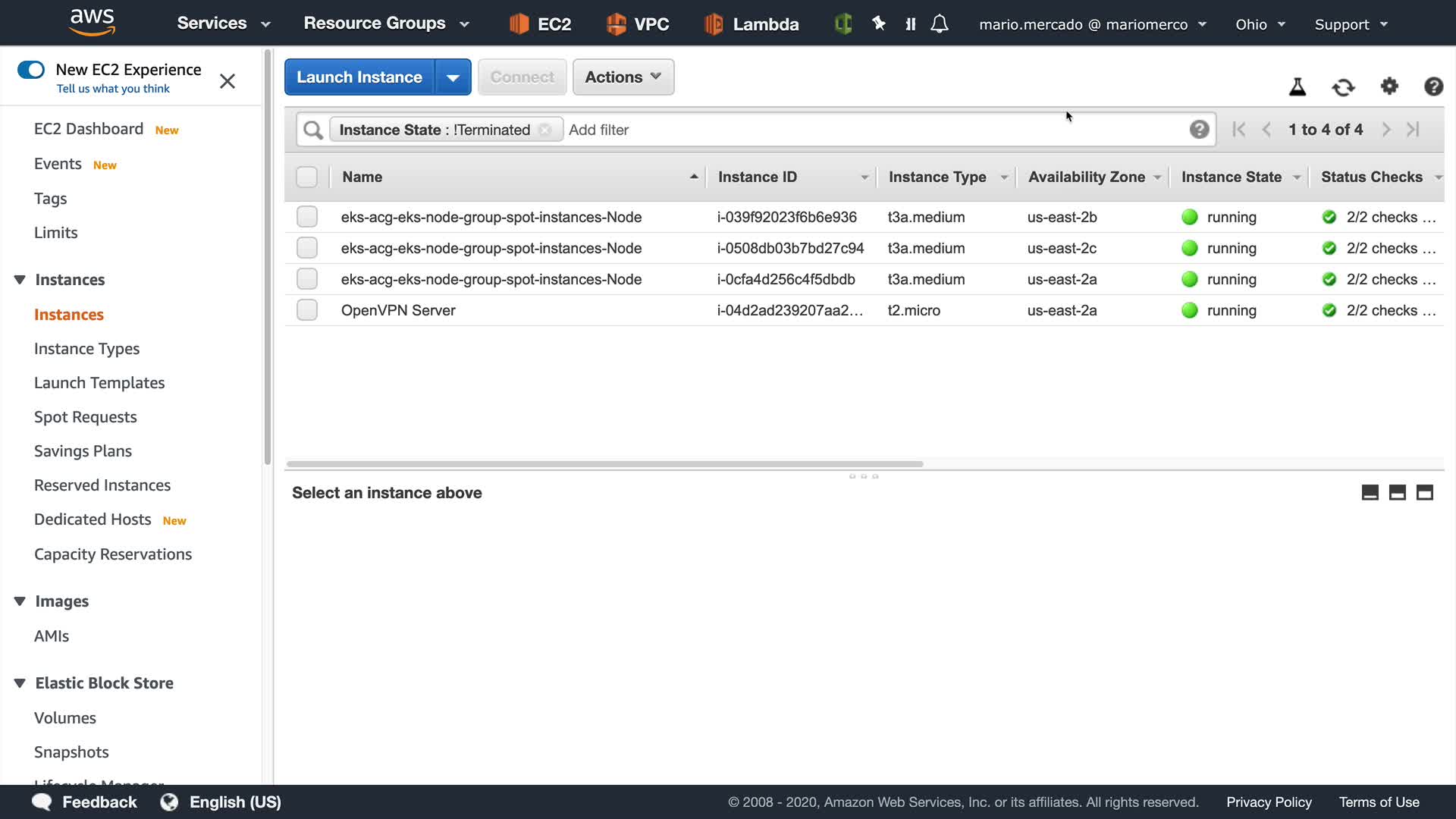
Task: Open Spot Requests in the sidebar
Action: point(85,417)
